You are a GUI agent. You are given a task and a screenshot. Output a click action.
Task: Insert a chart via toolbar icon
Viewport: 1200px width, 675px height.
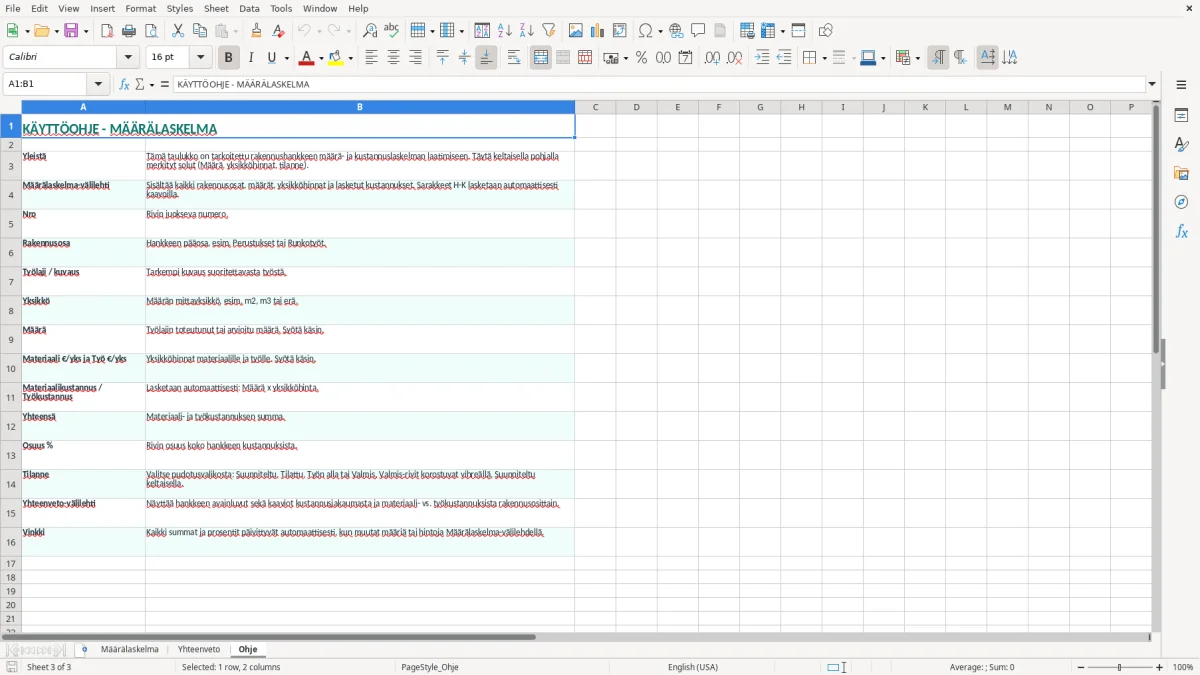pyautogui.click(x=598, y=31)
